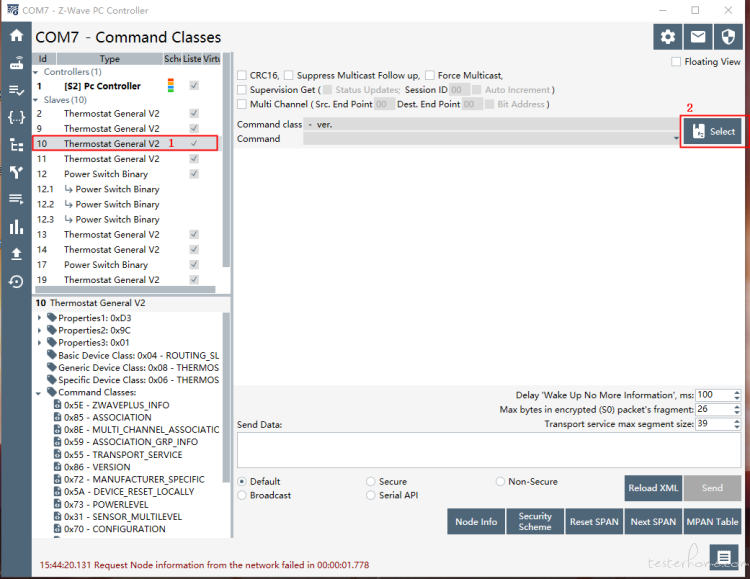
Task: Click the tag icon beside Properties1: 0xD3
Action: coord(52,318)
